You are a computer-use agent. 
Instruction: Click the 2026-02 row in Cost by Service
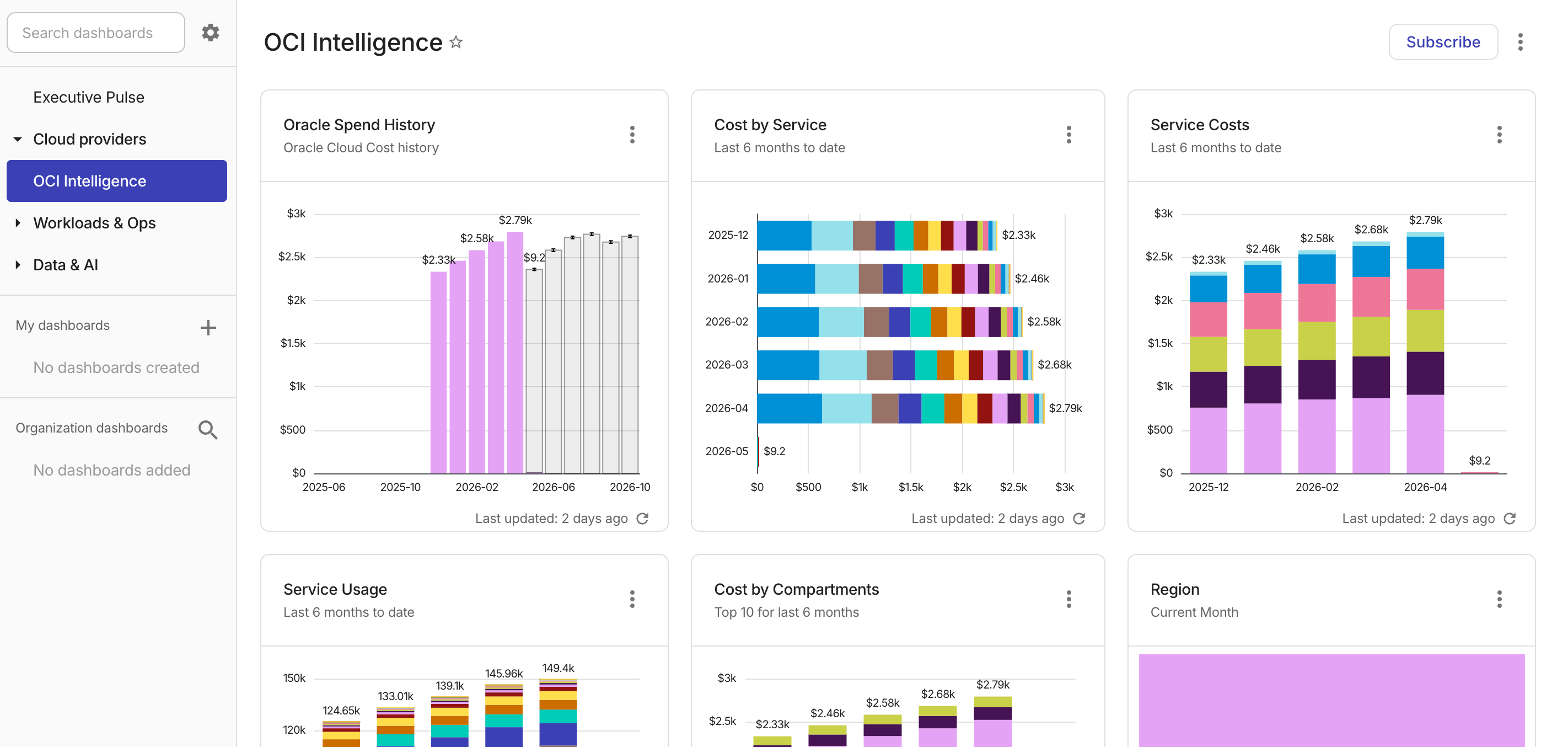coord(890,322)
